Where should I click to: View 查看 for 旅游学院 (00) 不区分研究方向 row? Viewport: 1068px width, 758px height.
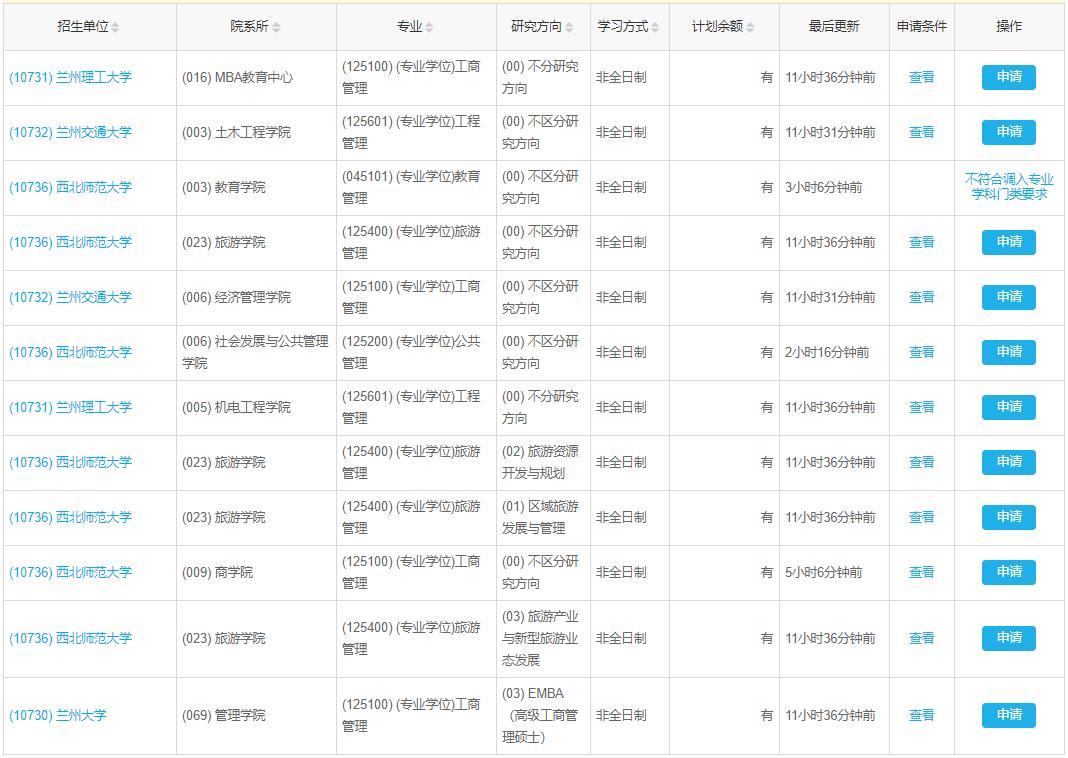click(x=922, y=242)
